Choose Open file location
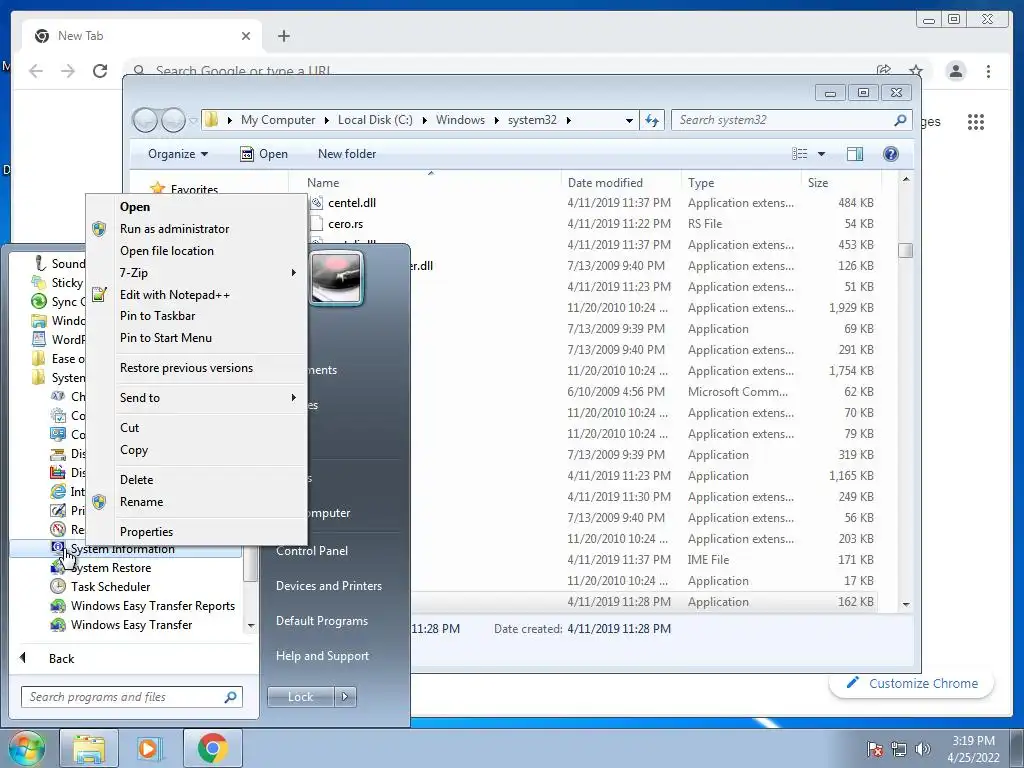 point(167,251)
